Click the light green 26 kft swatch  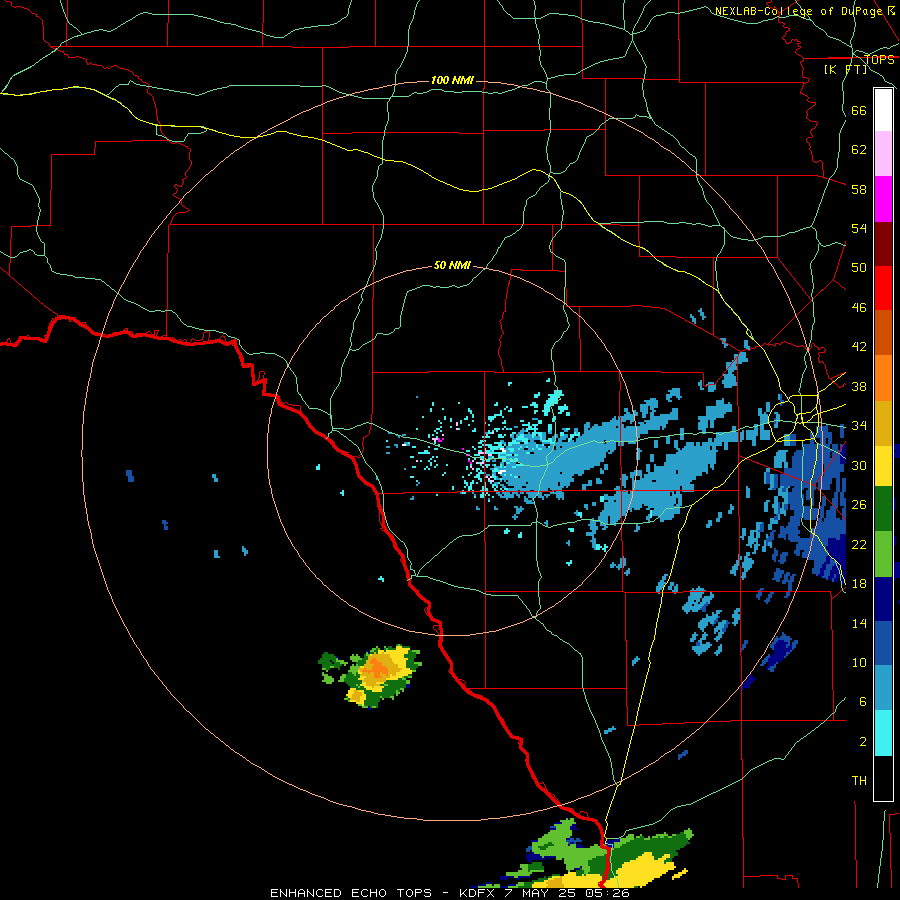pyautogui.click(x=883, y=554)
